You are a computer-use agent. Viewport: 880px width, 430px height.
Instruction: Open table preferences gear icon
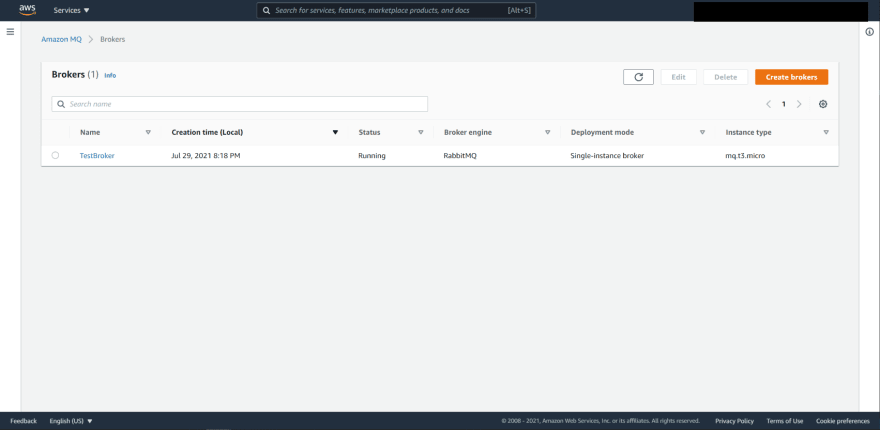tap(823, 104)
